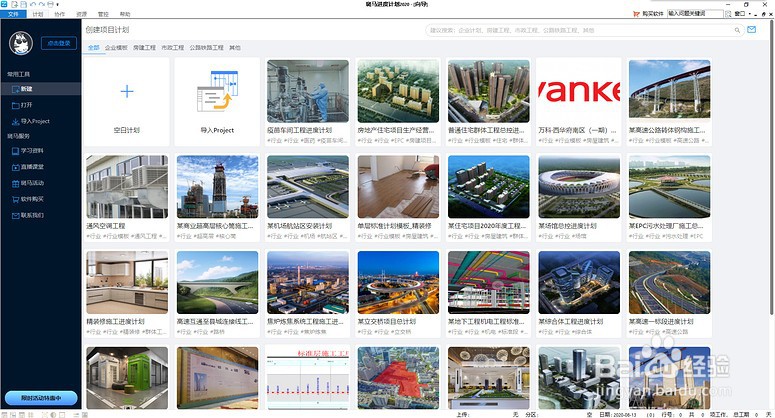Open the 房地产住宅项目生产经营 template thumbnail
The image size is (775, 418).
[398, 91]
